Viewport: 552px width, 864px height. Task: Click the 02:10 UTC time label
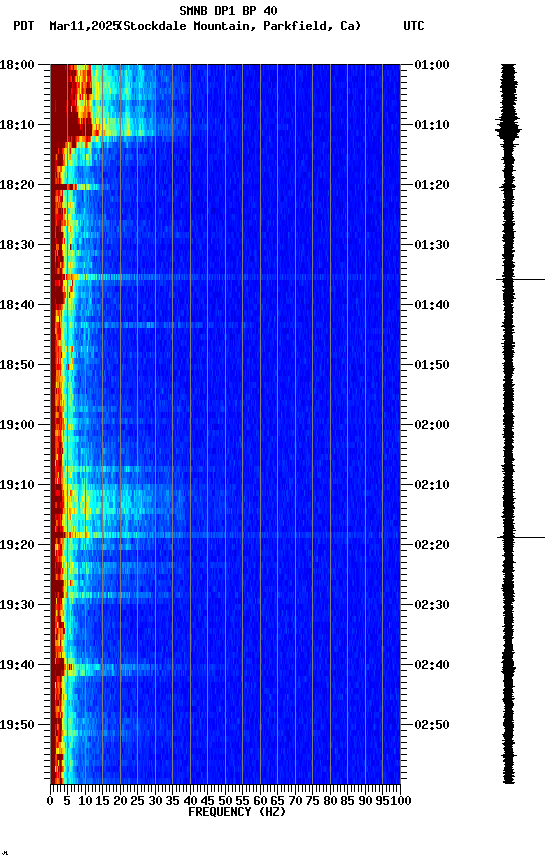pos(432,485)
